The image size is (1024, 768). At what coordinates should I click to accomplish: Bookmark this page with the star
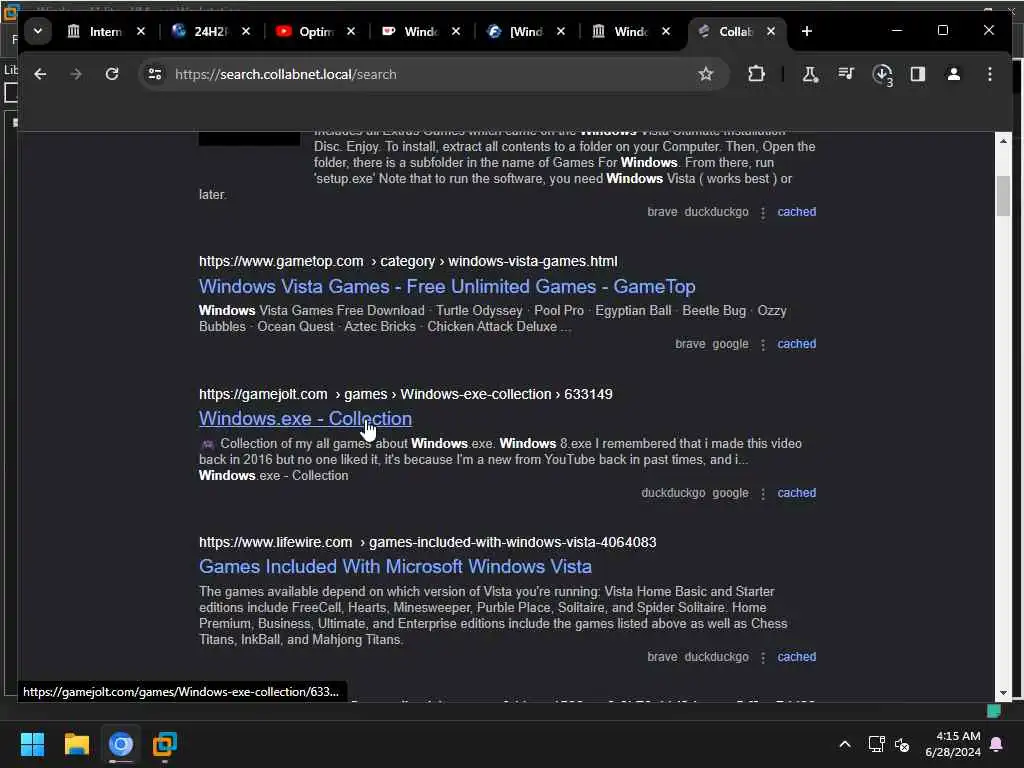pos(705,74)
